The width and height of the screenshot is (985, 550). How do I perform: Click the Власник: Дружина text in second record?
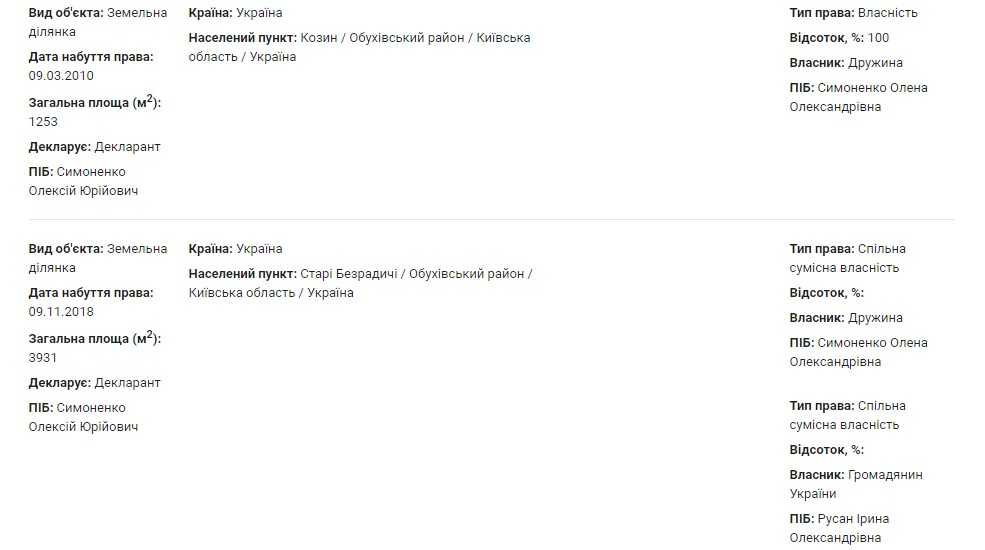(x=846, y=318)
